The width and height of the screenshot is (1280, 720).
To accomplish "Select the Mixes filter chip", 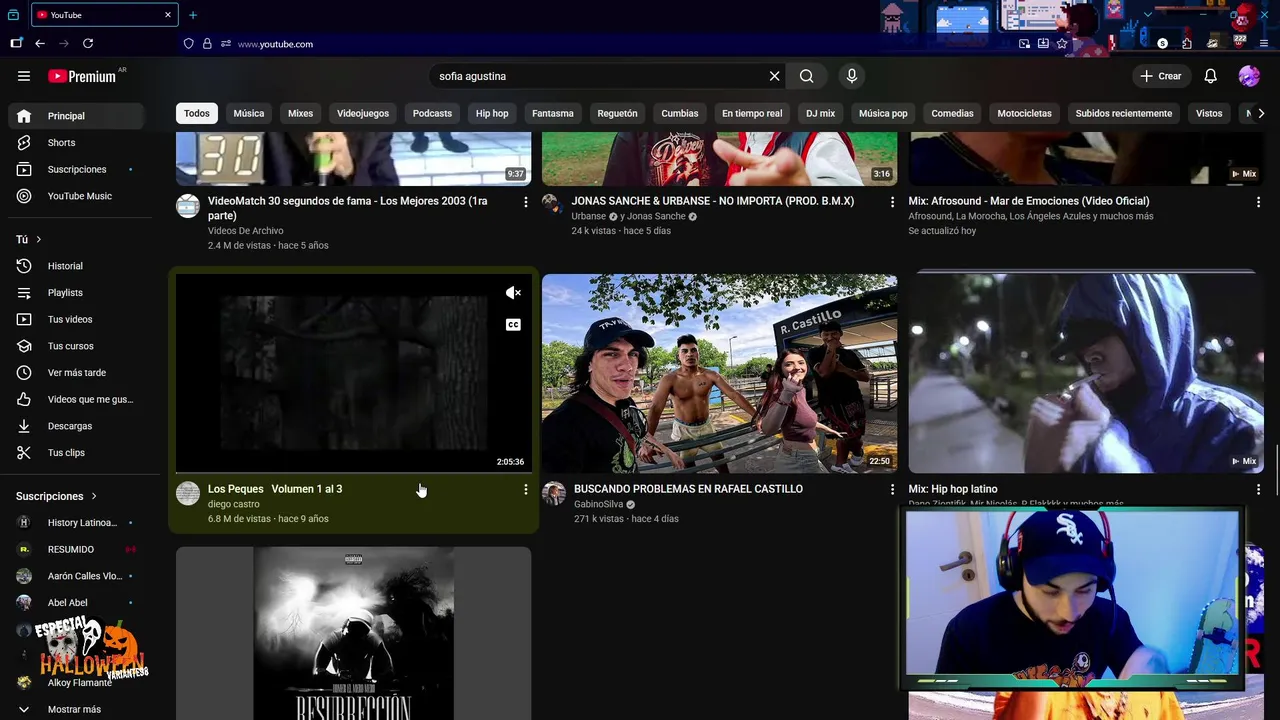I will click(300, 114).
